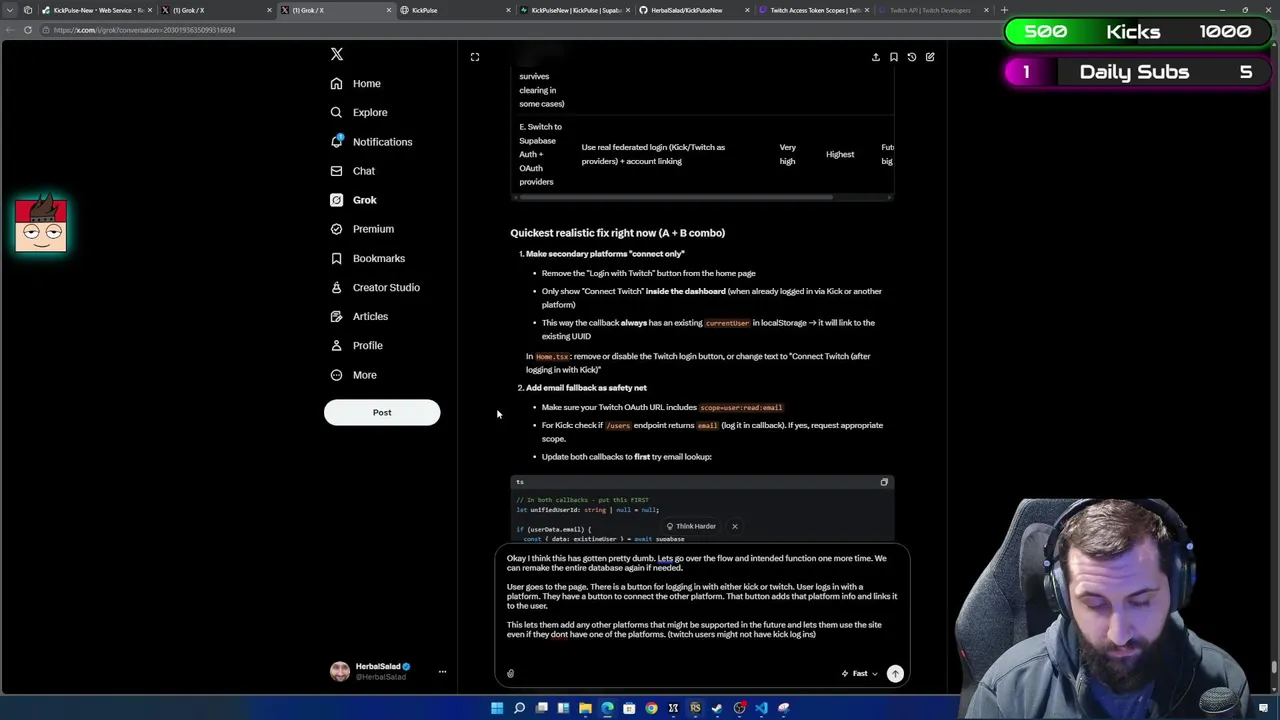The image size is (1280, 720).
Task: Switch to the KickPulse browser tab
Action: click(x=453, y=10)
